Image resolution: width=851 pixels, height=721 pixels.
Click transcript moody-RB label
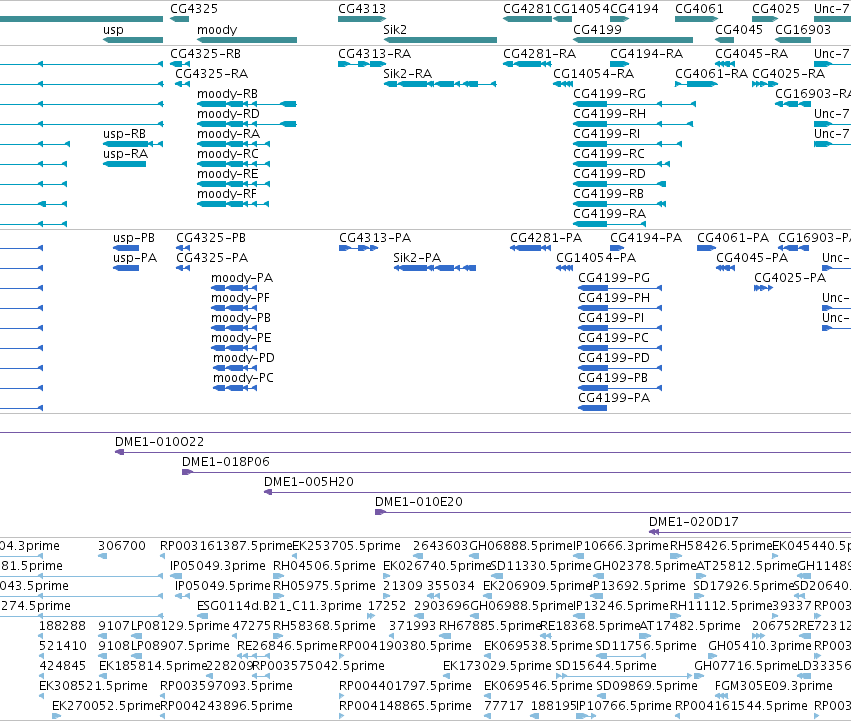click(227, 94)
